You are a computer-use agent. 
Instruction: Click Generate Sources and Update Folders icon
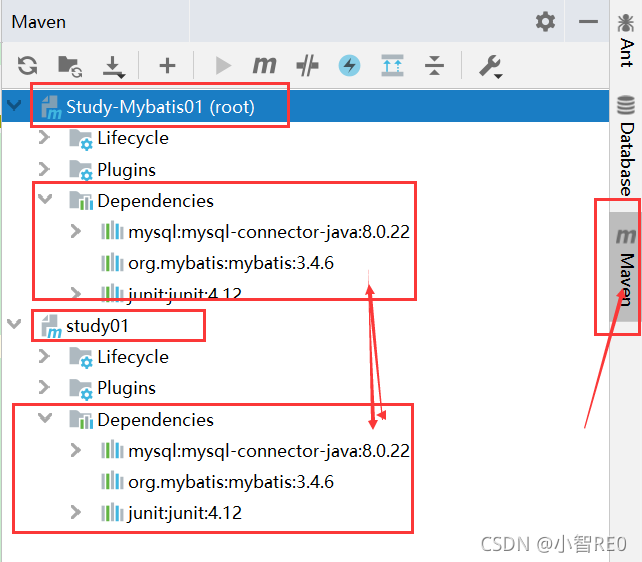tap(70, 66)
